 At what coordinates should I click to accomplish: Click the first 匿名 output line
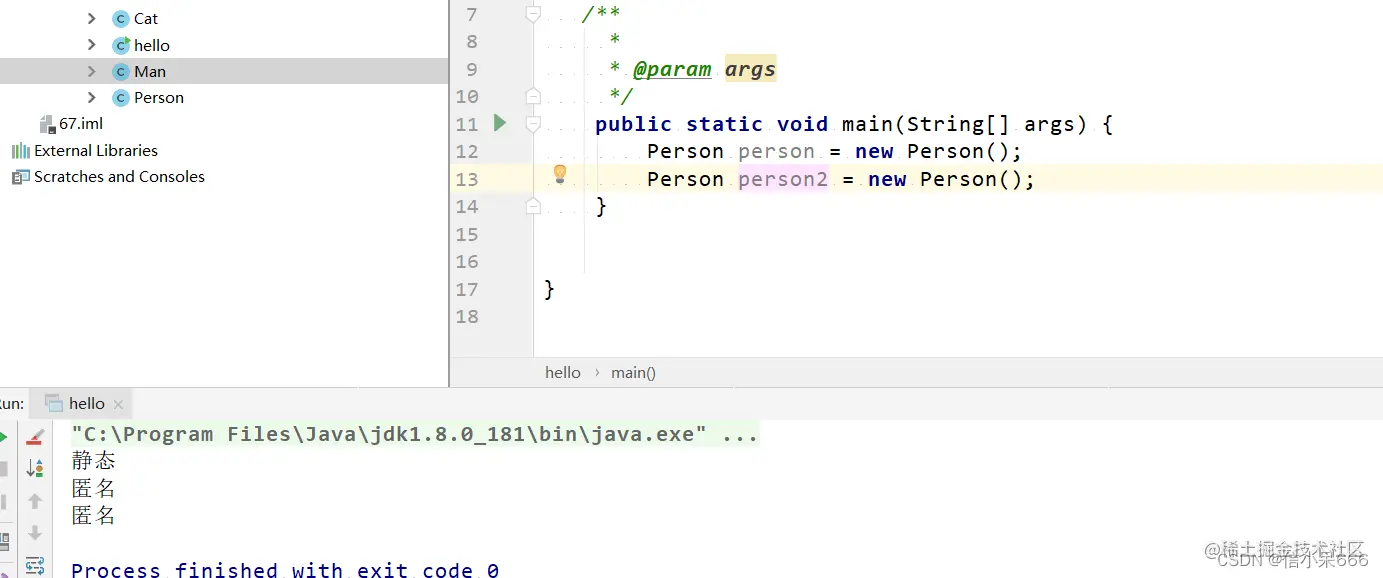point(94,488)
